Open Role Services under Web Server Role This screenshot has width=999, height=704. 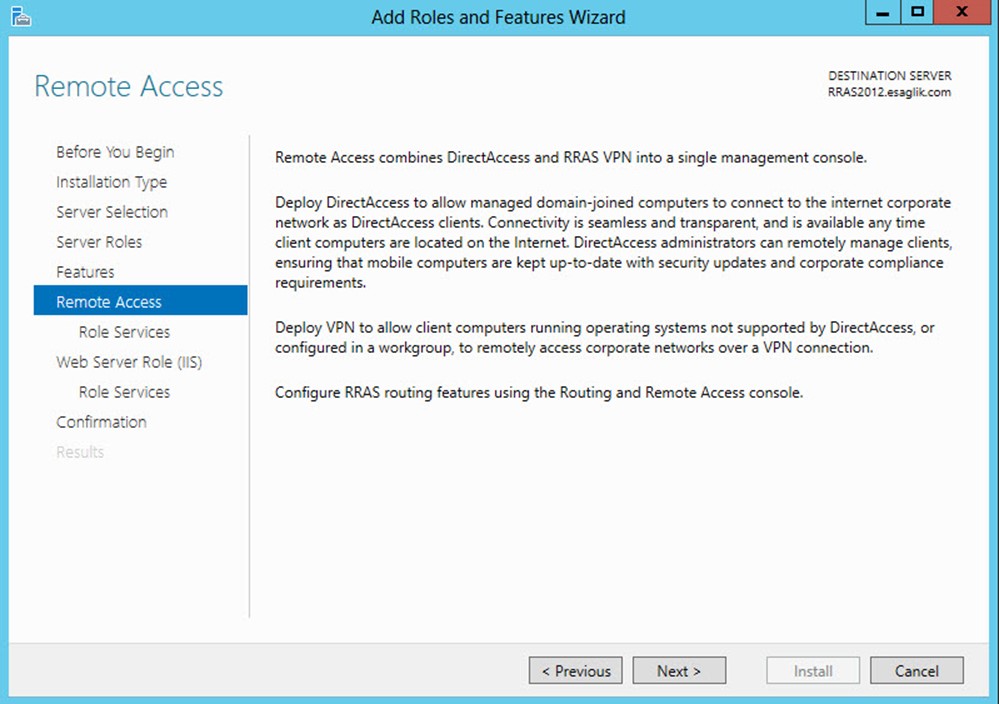[124, 392]
